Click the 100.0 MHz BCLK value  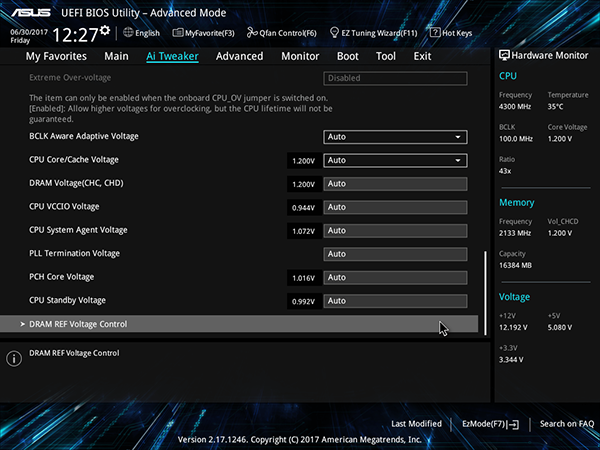515,139
